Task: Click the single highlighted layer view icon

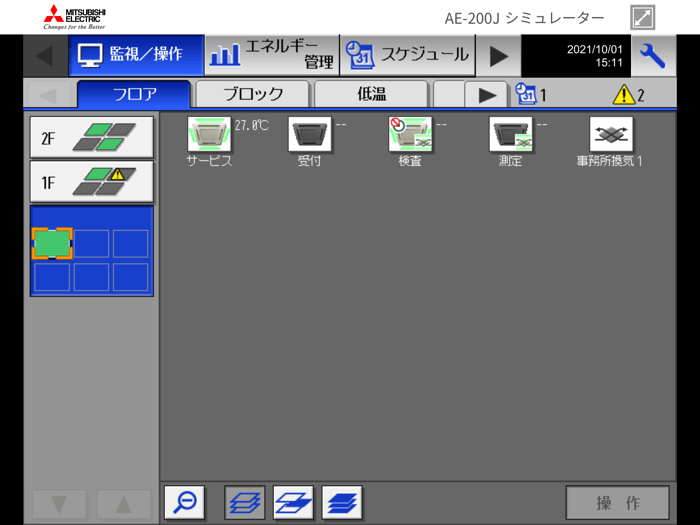Action: point(293,503)
